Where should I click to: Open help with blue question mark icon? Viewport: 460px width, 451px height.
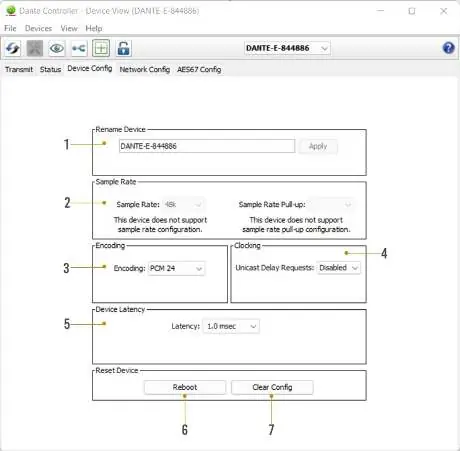(x=449, y=48)
